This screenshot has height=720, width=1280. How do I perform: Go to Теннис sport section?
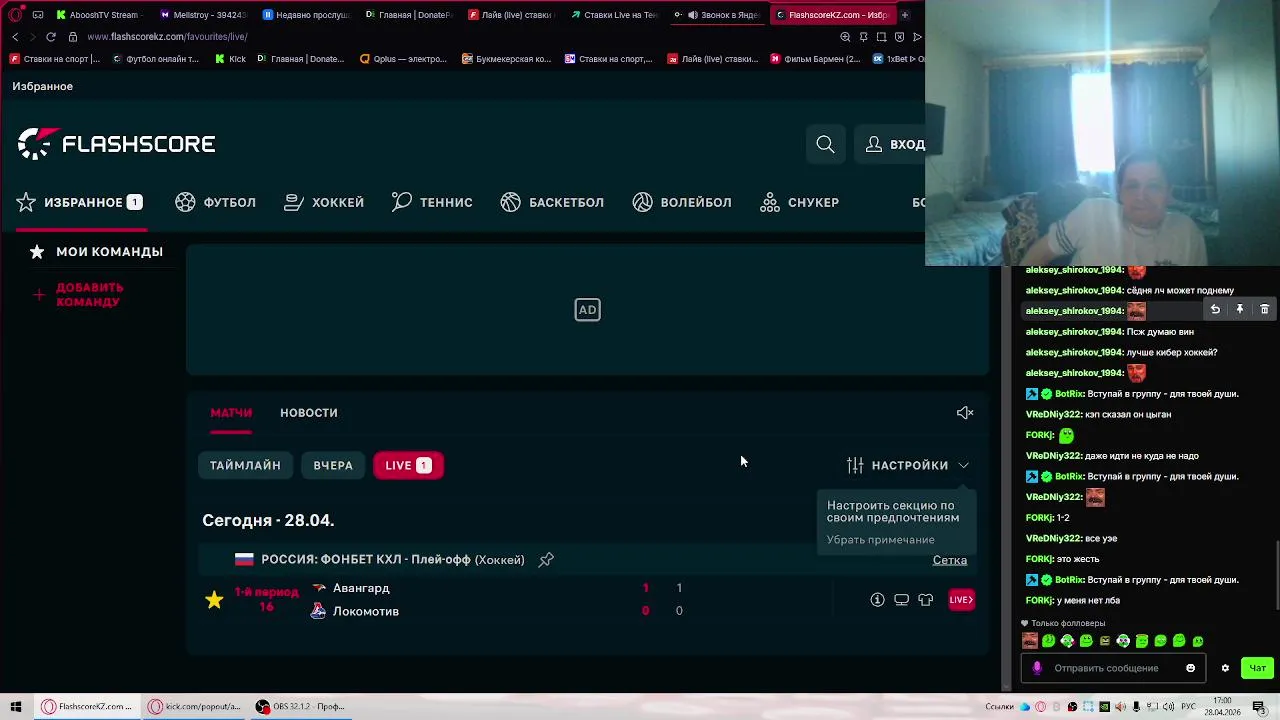point(432,202)
